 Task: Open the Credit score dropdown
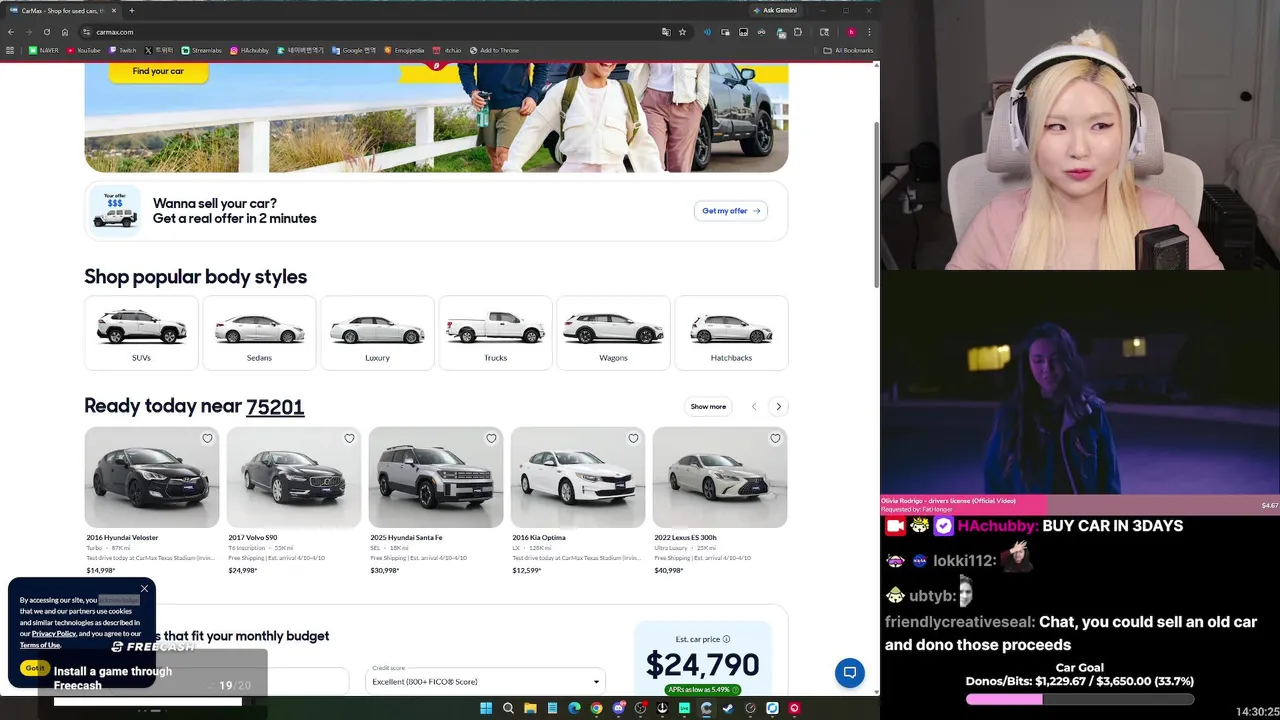(485, 681)
